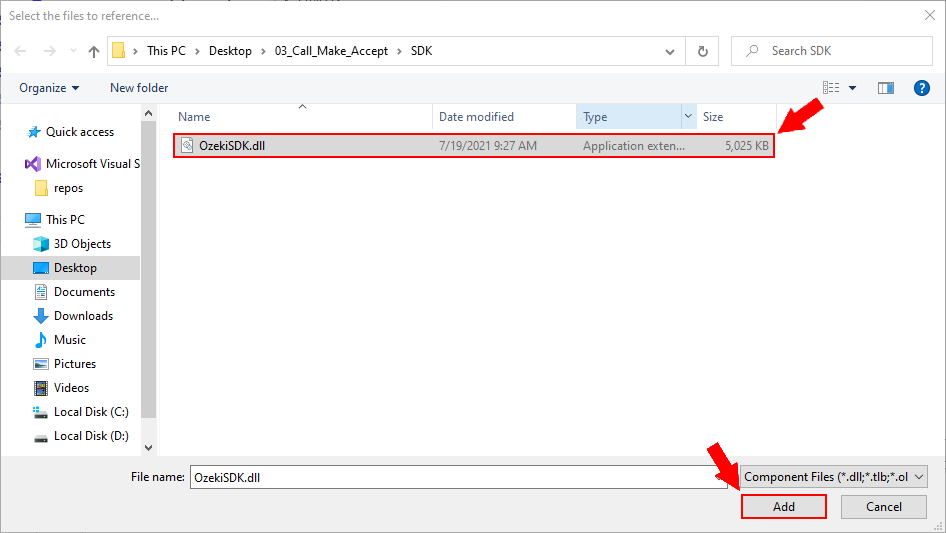This screenshot has width=946, height=533.
Task: Click into Search SDK field
Action: pos(832,51)
